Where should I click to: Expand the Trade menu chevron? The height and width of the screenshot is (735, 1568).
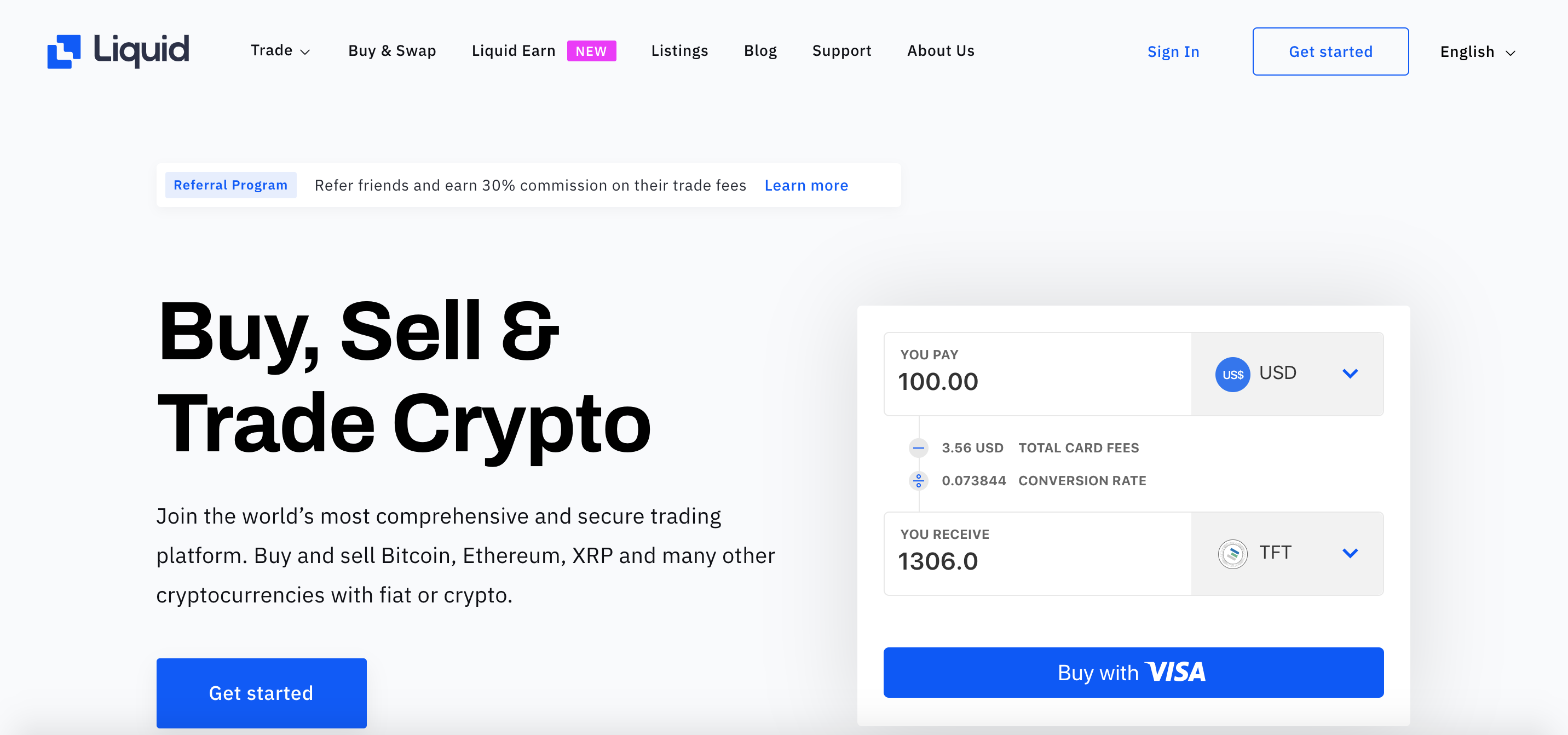[x=305, y=53]
